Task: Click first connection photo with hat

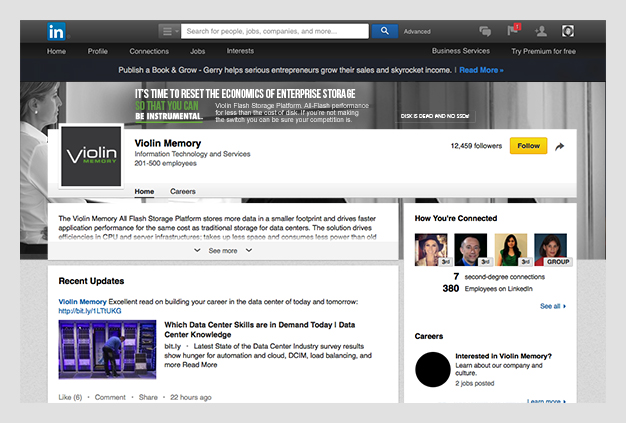Action: (431, 250)
